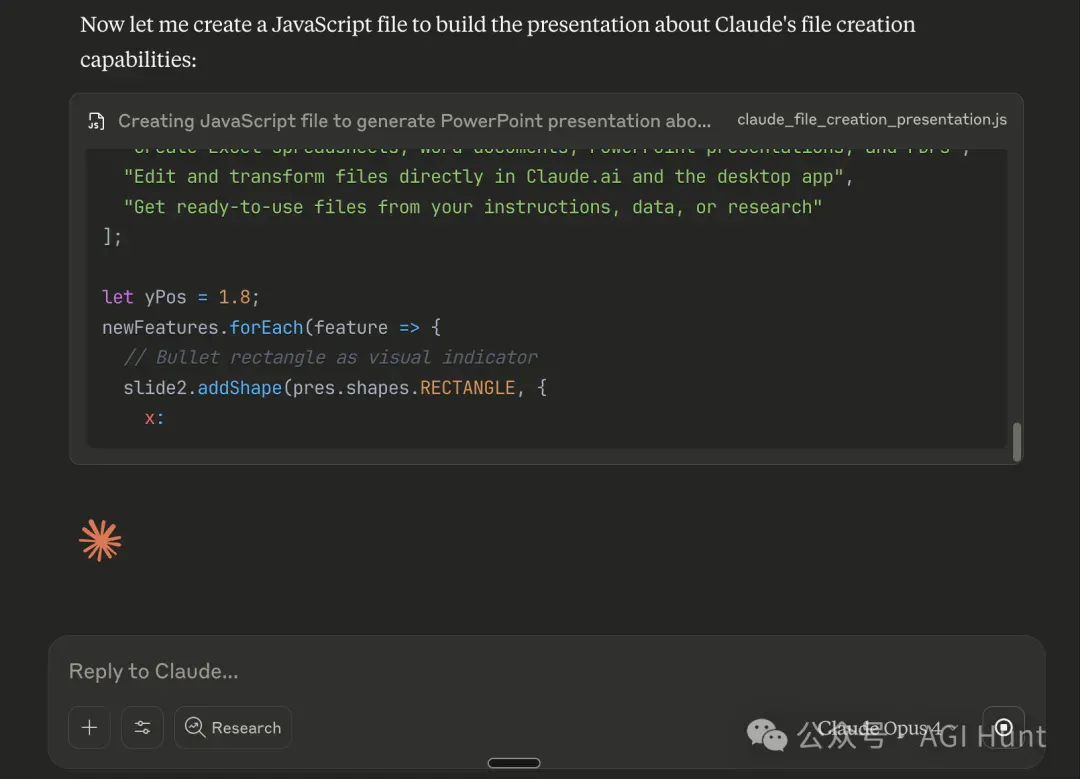Click the JS file icon in code header
This screenshot has height=779, width=1080.
pyautogui.click(x=96, y=121)
